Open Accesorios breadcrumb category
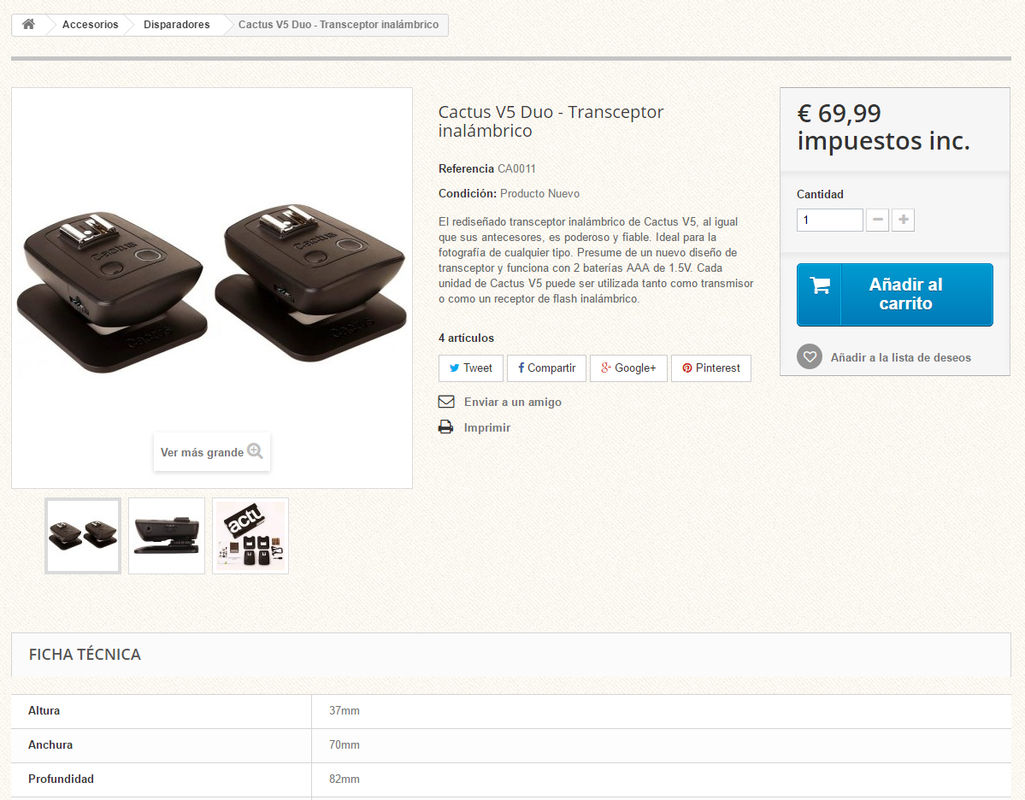Screen dimensions: 1025x800 pos(90,24)
